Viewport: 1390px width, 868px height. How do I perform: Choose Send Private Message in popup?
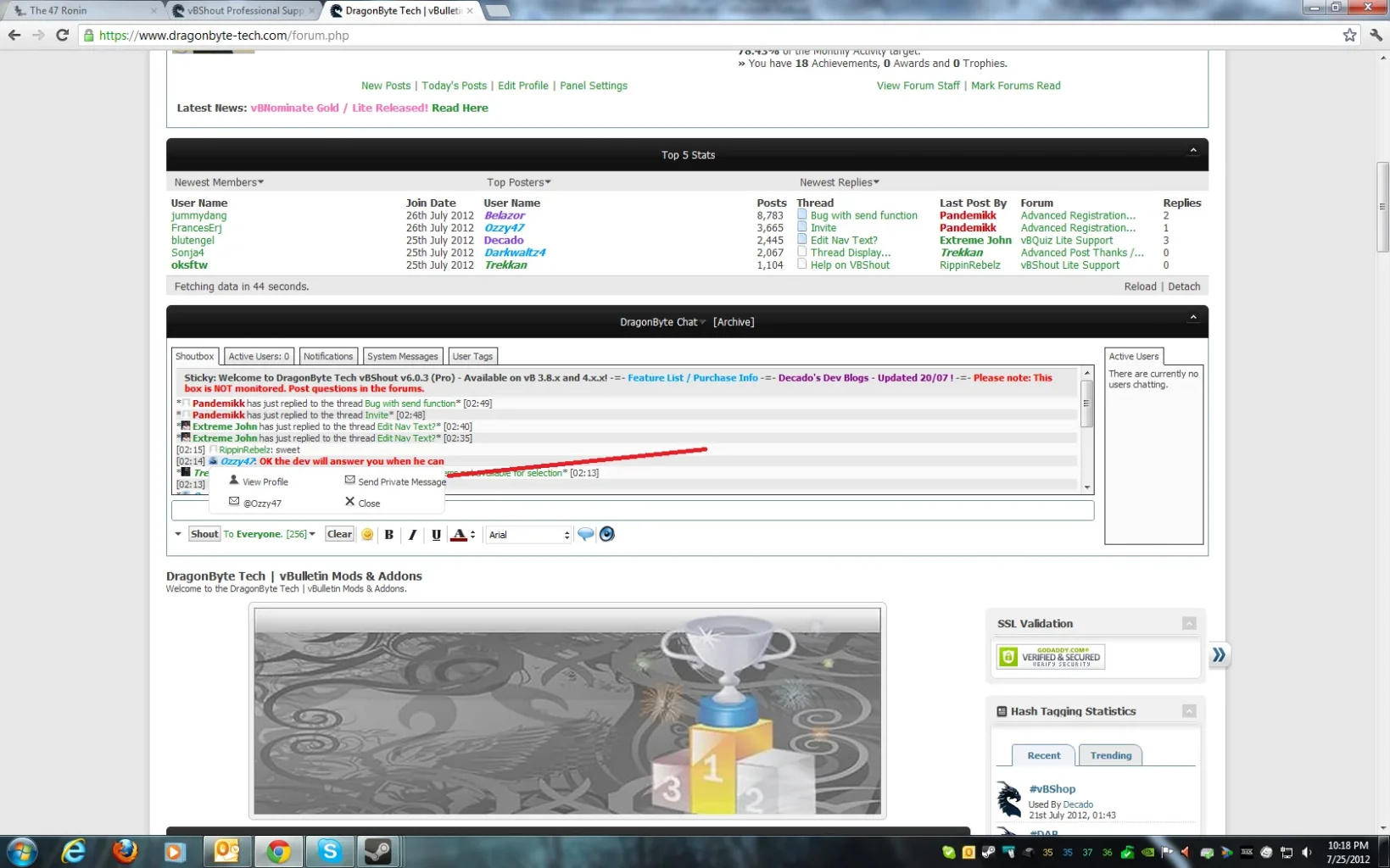(x=395, y=481)
